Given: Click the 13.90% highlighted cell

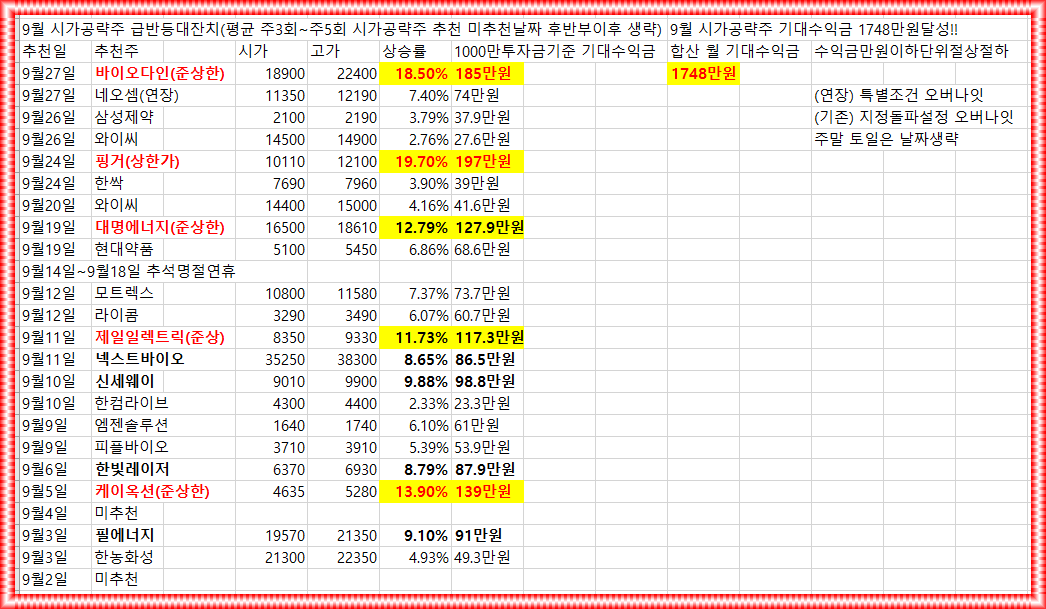Looking at the screenshot, I should [x=415, y=492].
